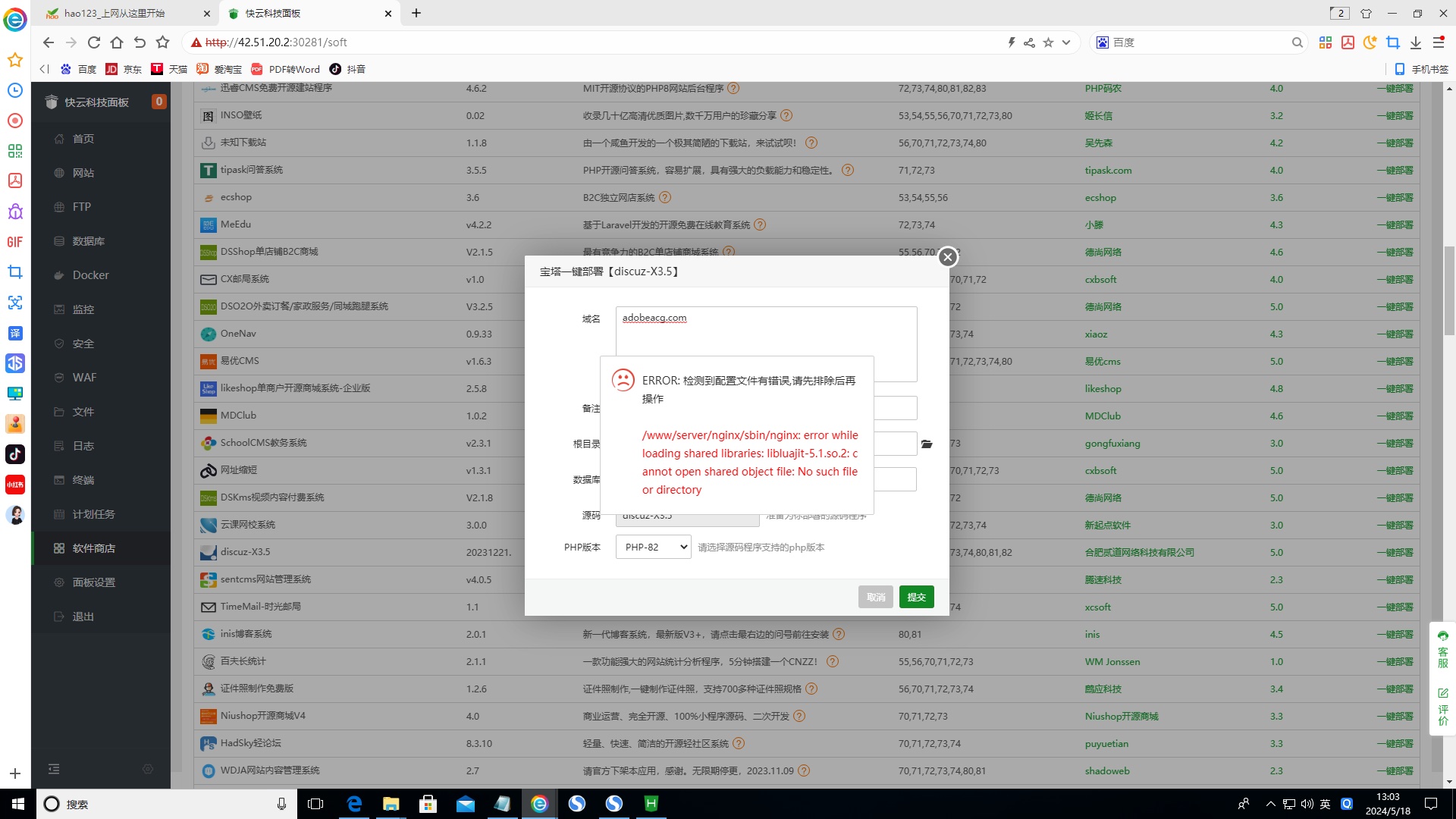Click 一键部署 for HadSky轻论坛 row
1456x819 pixels.
tap(1395, 744)
